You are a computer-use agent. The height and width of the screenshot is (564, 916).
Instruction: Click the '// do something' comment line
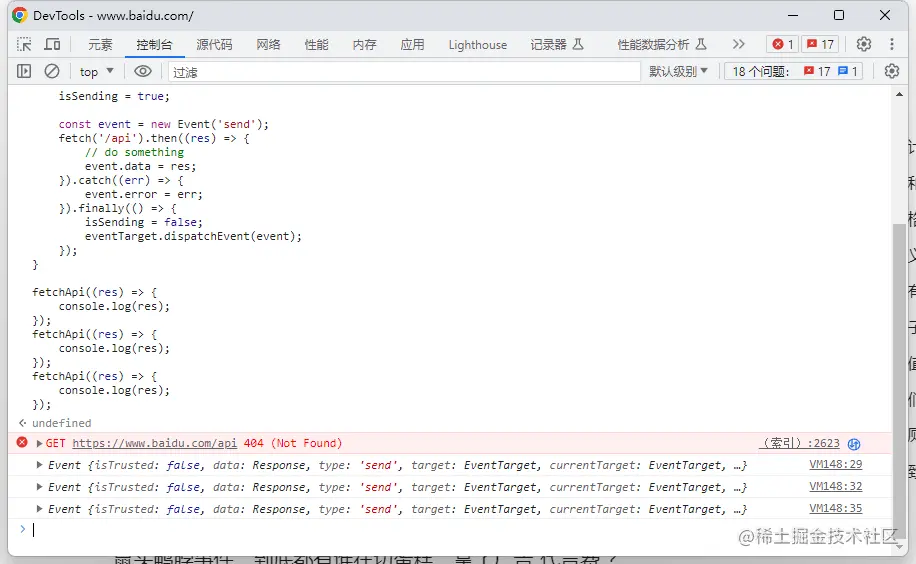click(134, 152)
